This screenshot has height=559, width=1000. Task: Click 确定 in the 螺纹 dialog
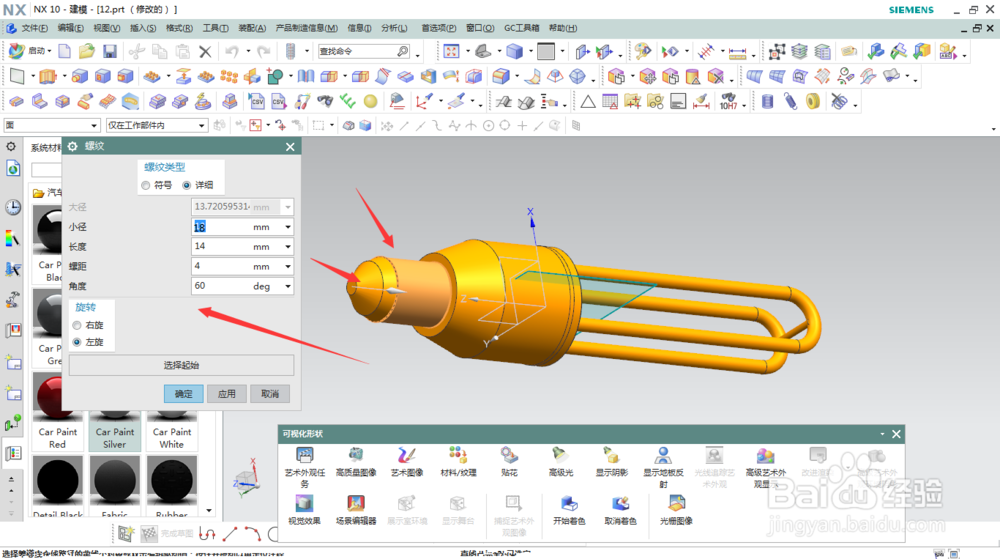click(x=184, y=394)
